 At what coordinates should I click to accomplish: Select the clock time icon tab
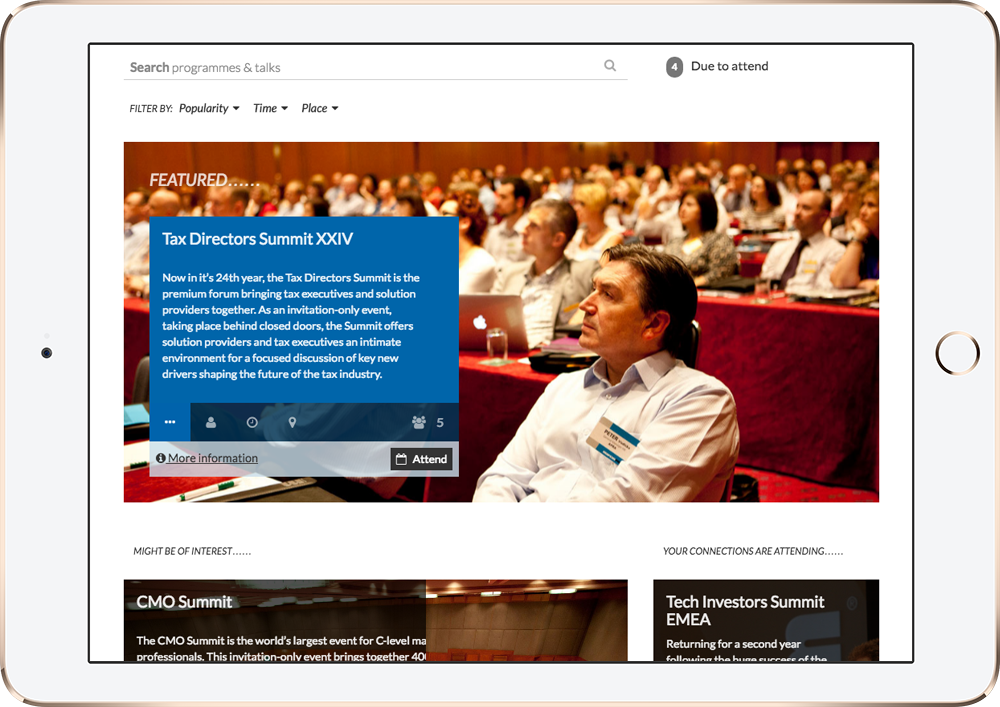coord(252,423)
